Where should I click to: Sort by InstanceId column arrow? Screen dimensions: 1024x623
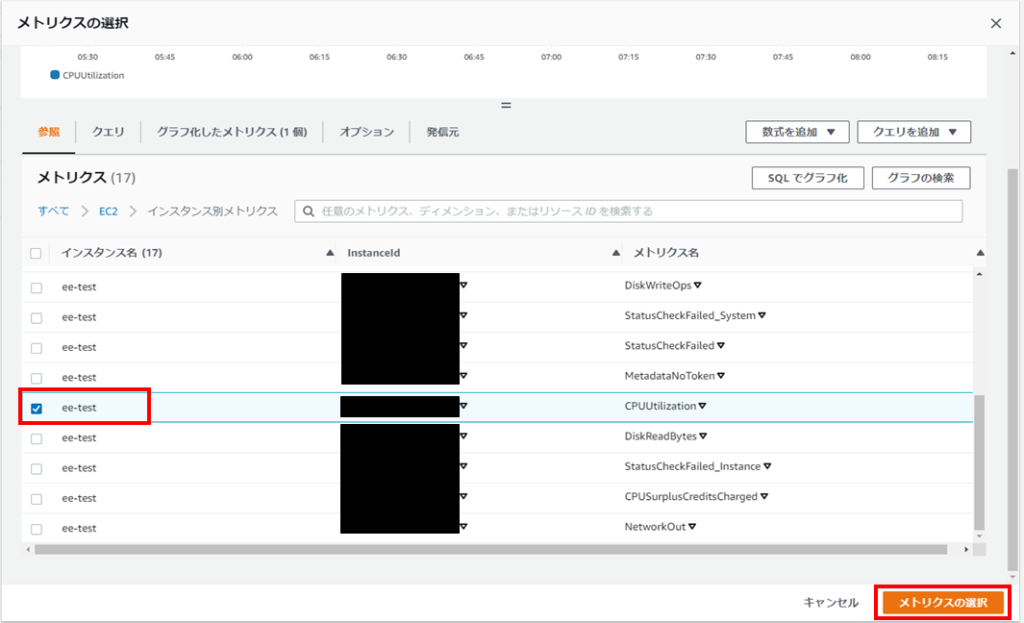coord(615,253)
